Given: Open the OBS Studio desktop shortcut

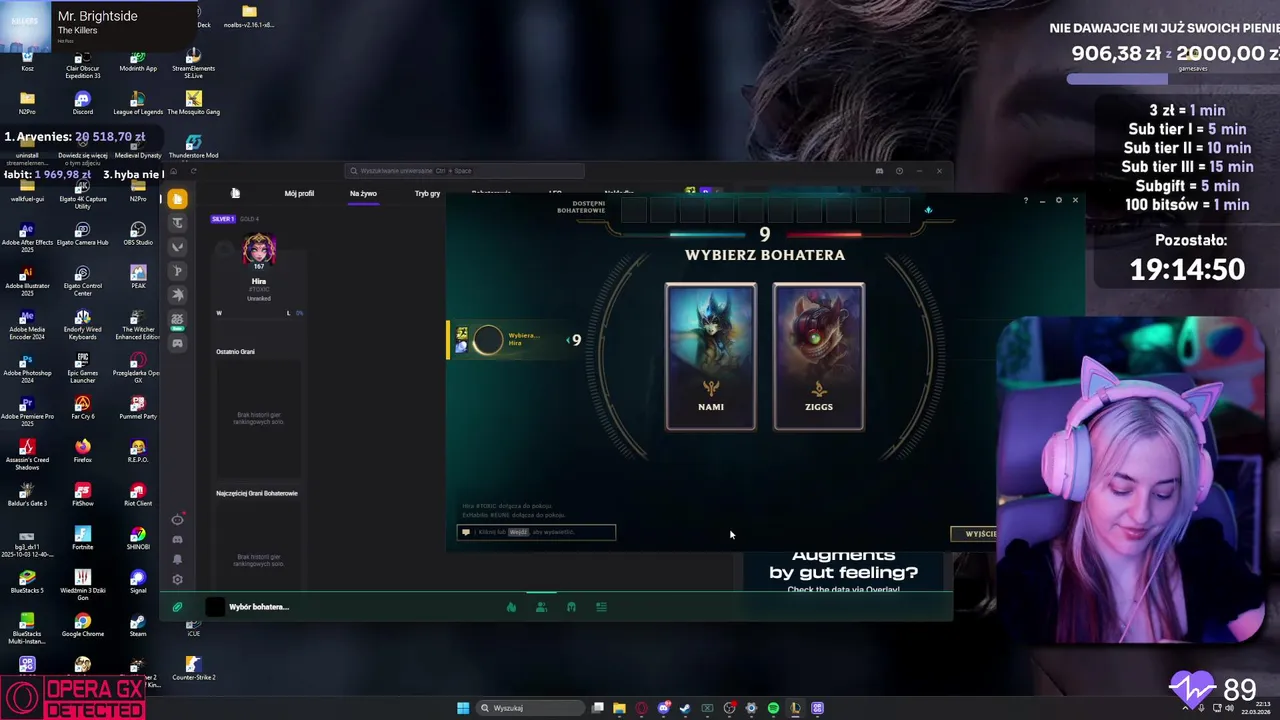Looking at the screenshot, I should [x=138, y=234].
